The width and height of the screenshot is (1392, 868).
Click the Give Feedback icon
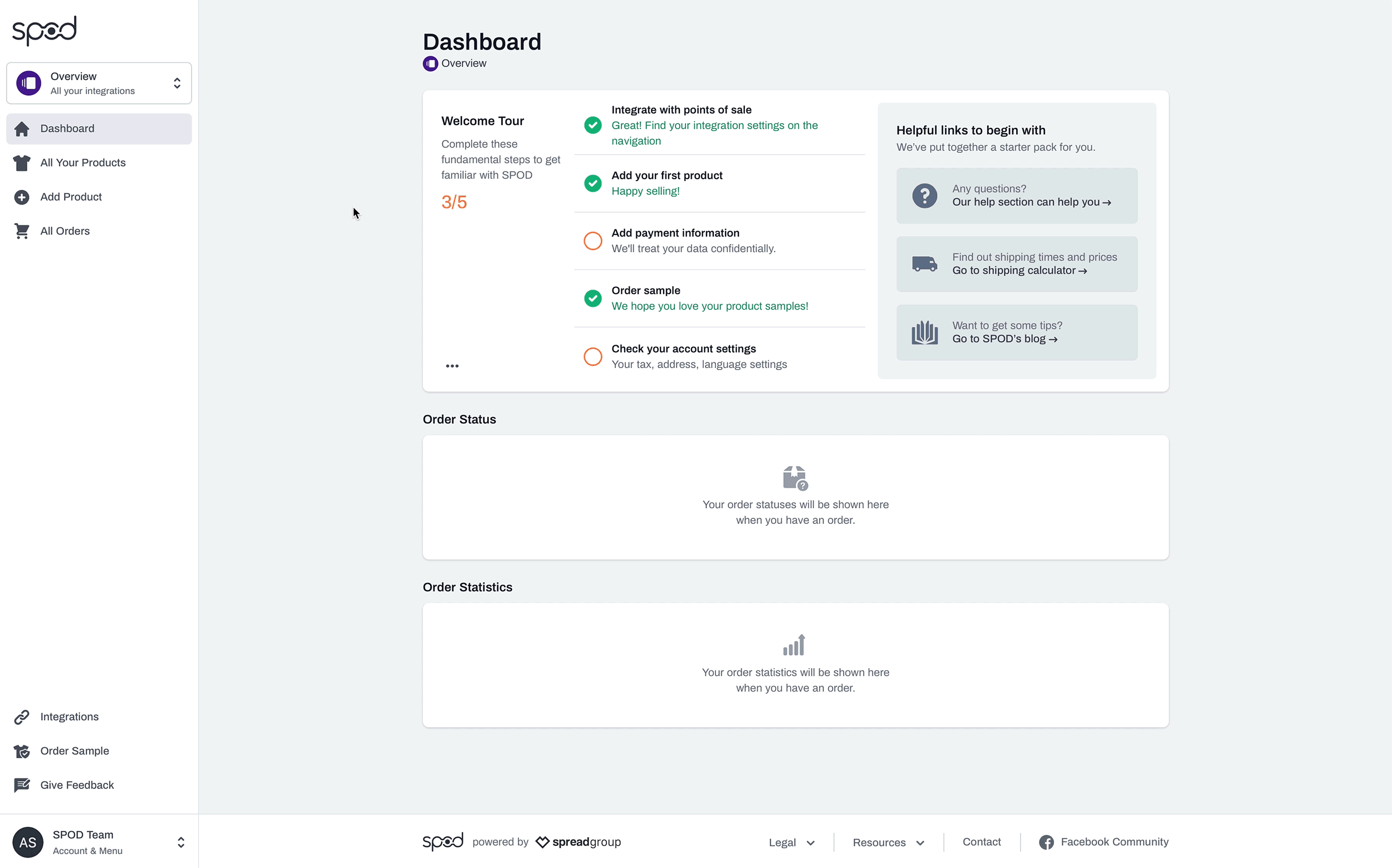(x=22, y=786)
